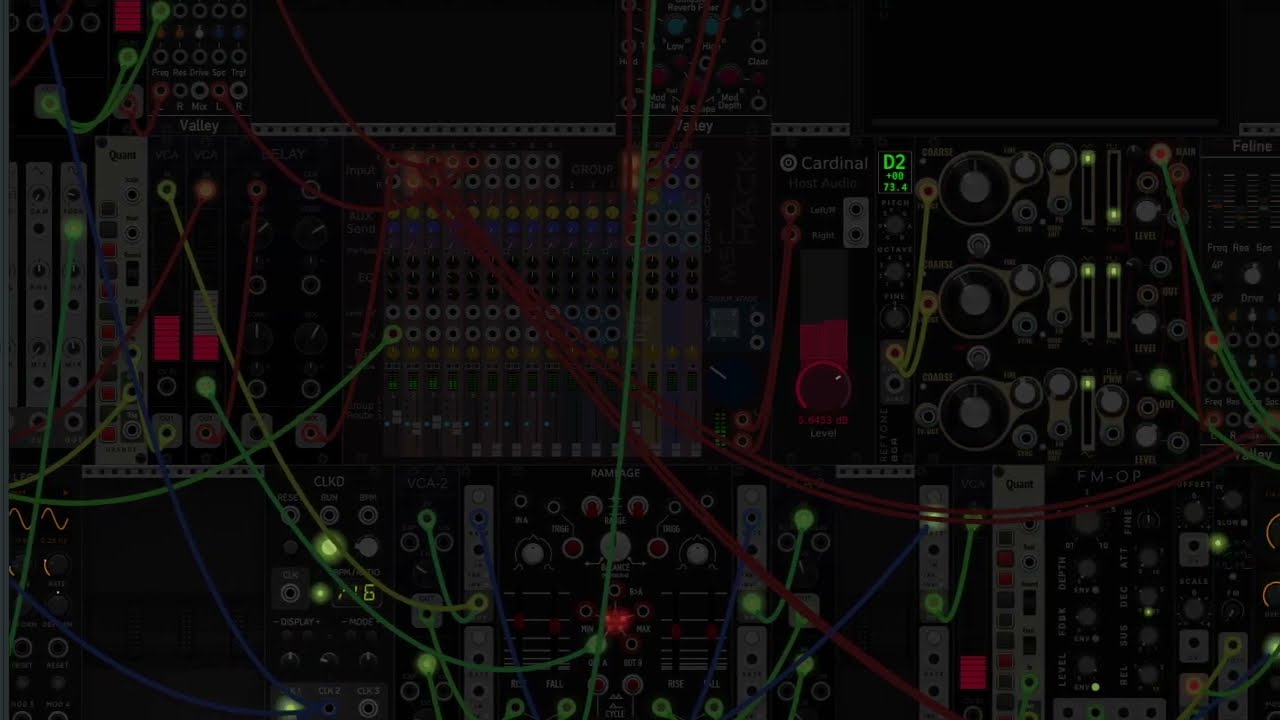This screenshot has height=720, width=1280.
Task: Click the Feline module's Drive knob
Action: click(x=1251, y=274)
